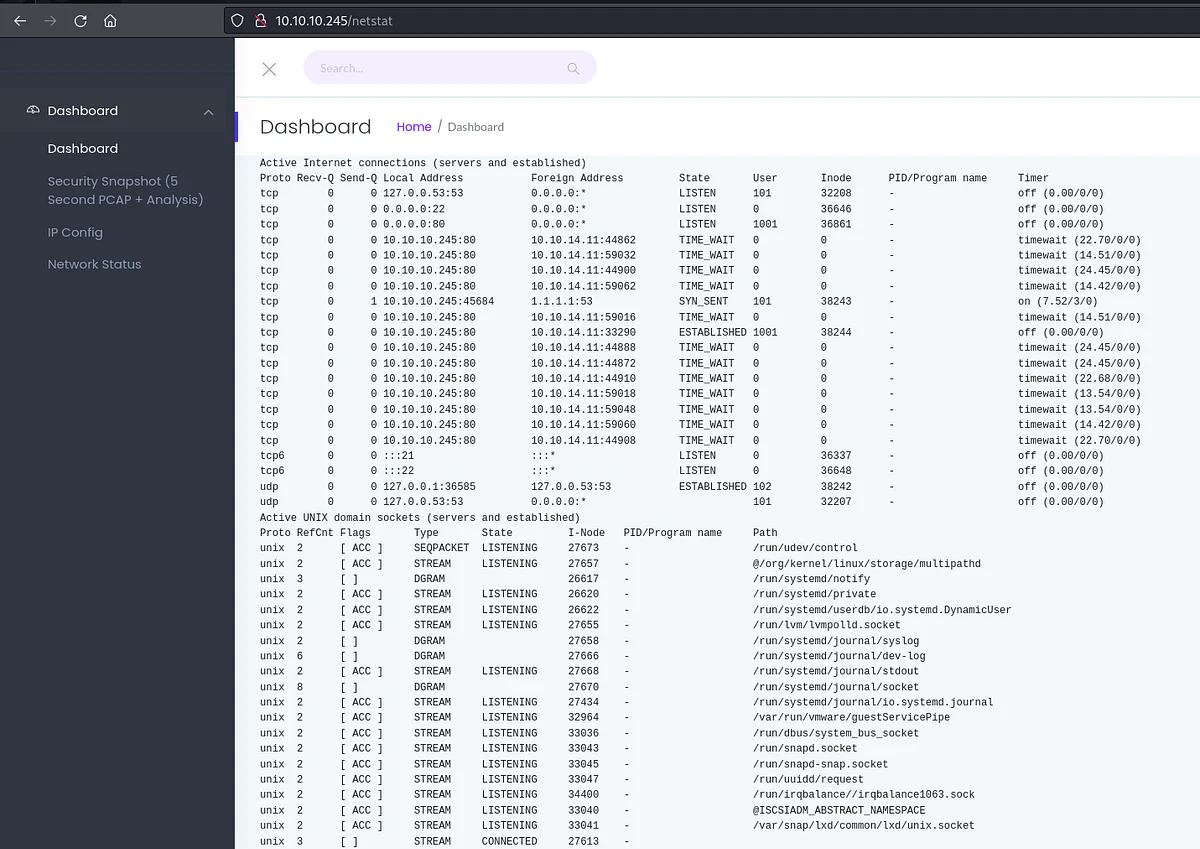The image size is (1200, 849).
Task: Click path /run/irqbalance//irqbalance1063.sock
Action: (x=864, y=795)
